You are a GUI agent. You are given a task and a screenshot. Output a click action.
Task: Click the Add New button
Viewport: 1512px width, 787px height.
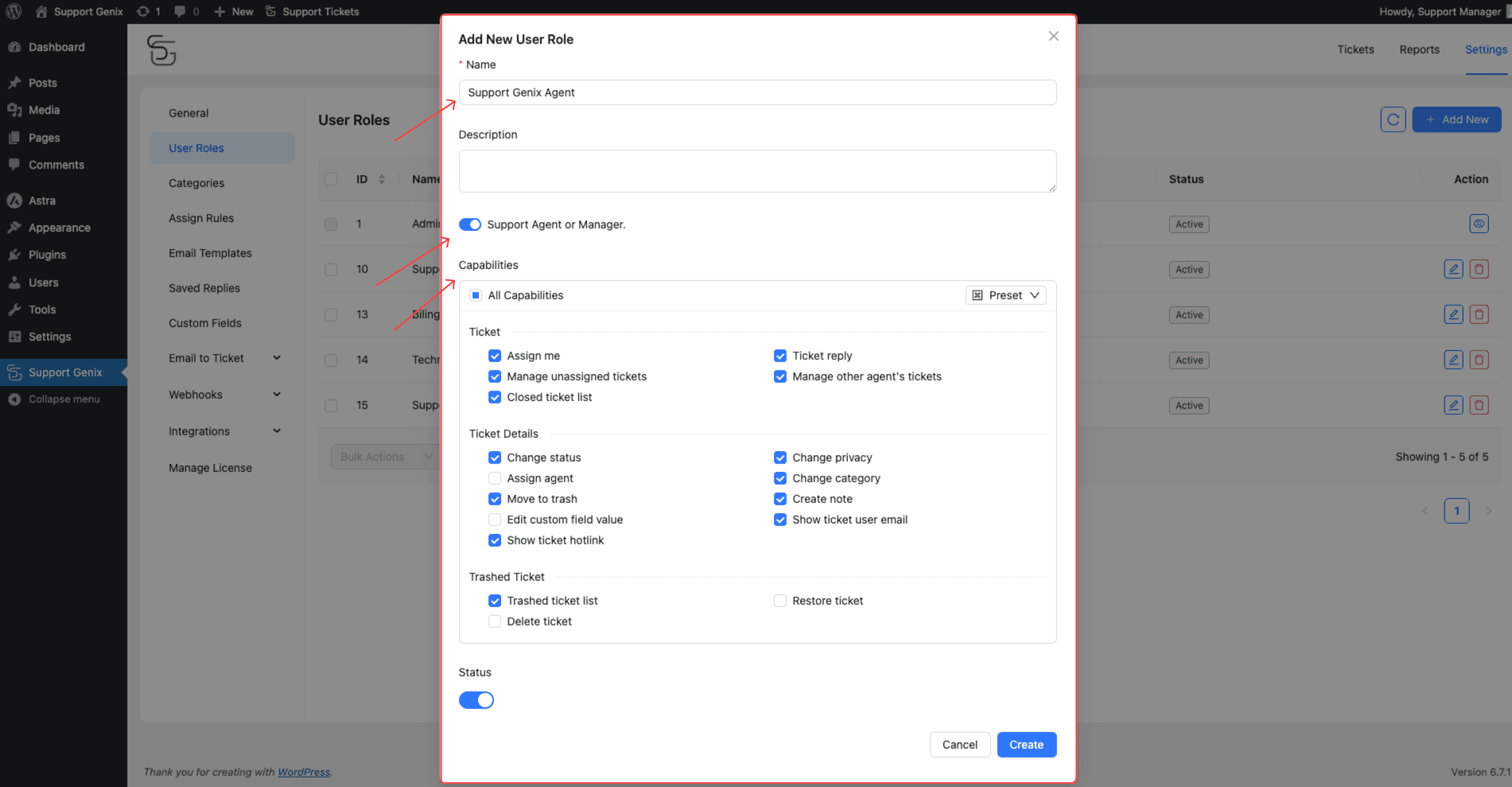tap(1456, 119)
